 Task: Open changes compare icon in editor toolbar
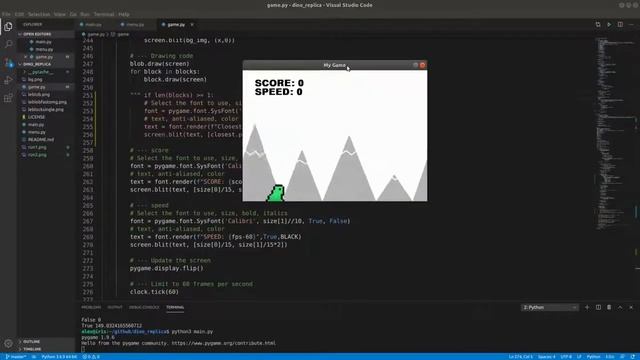click(x=598, y=24)
